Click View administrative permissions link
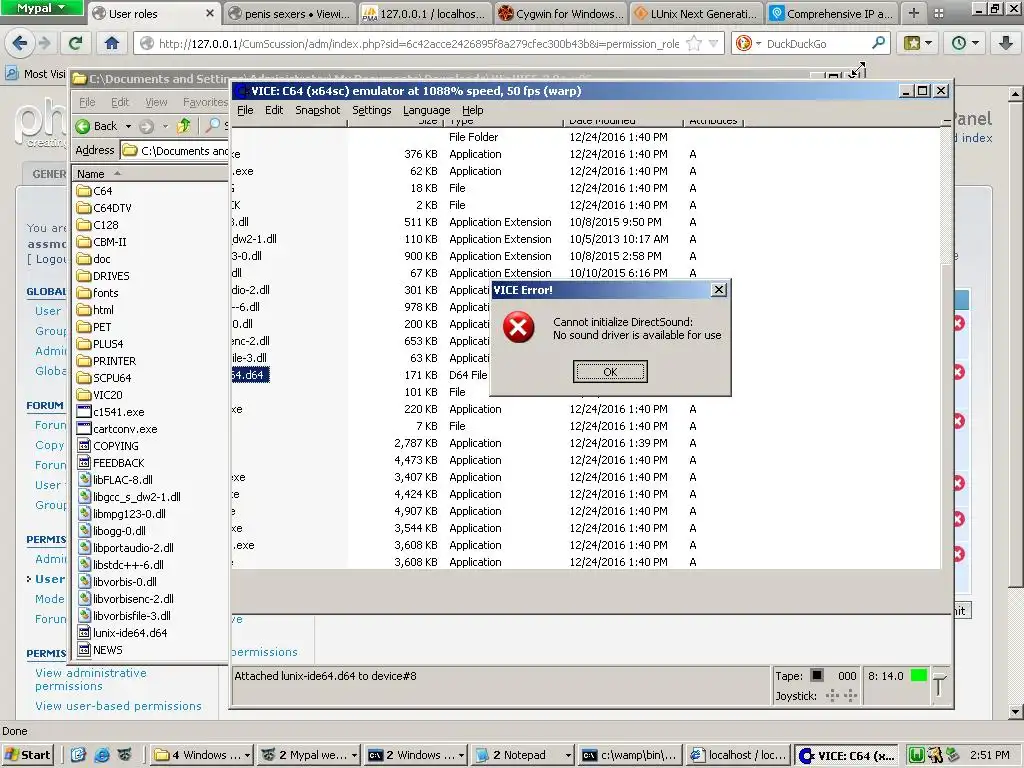The height and width of the screenshot is (768, 1024). pos(91,679)
